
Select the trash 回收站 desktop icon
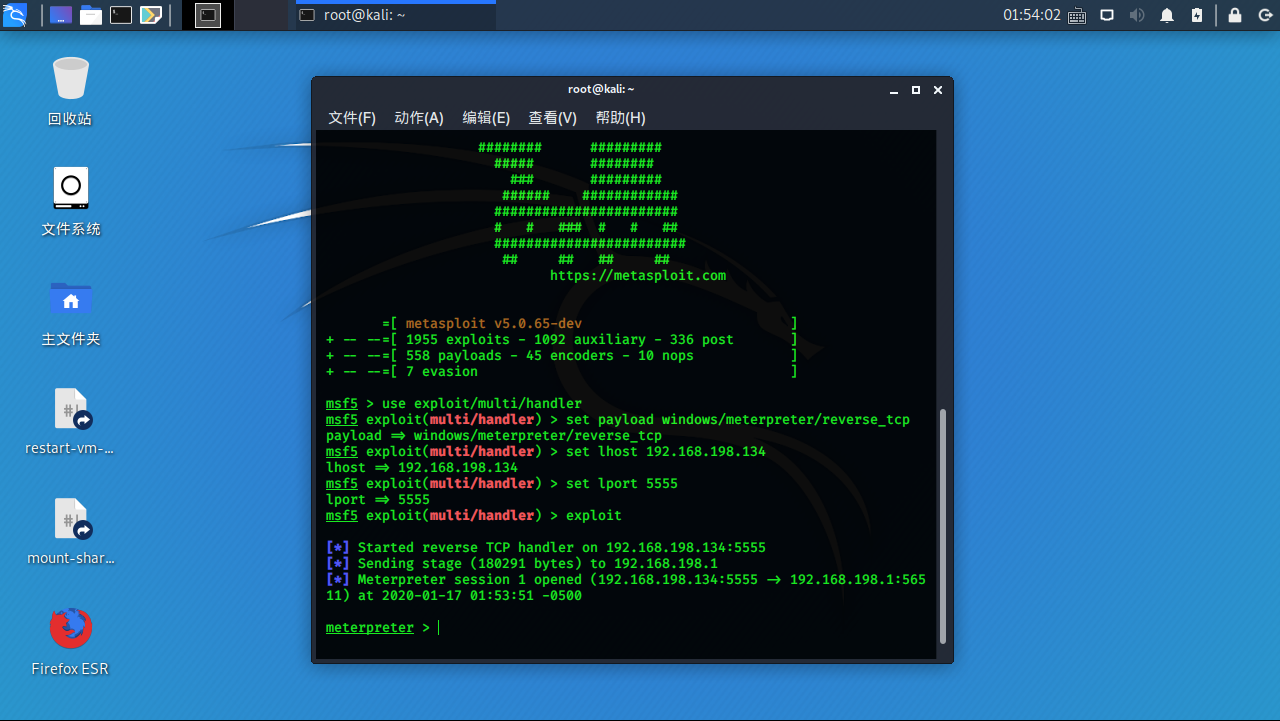pos(70,91)
